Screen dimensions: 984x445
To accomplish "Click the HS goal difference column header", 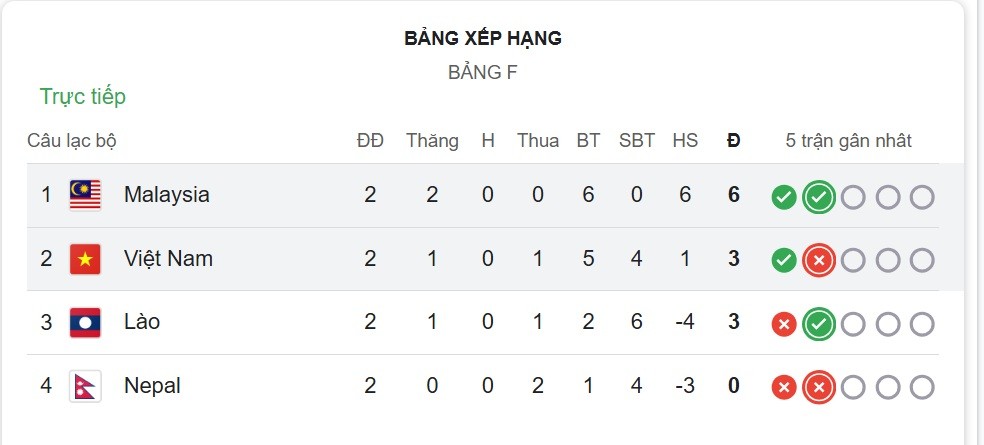I will click(x=685, y=141).
